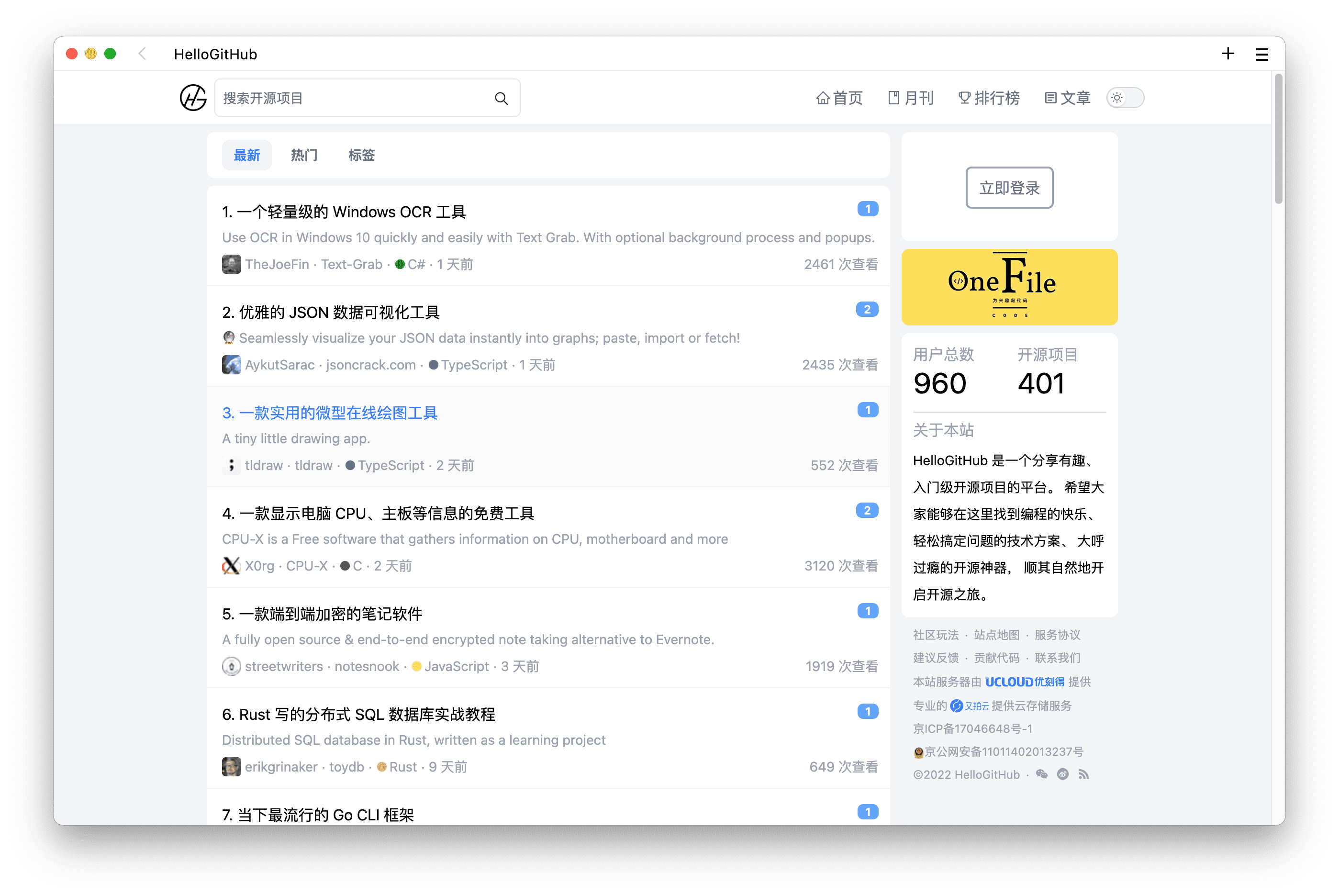Open new tab with plus icon
Screen dimensions: 1339x896
click(1227, 54)
